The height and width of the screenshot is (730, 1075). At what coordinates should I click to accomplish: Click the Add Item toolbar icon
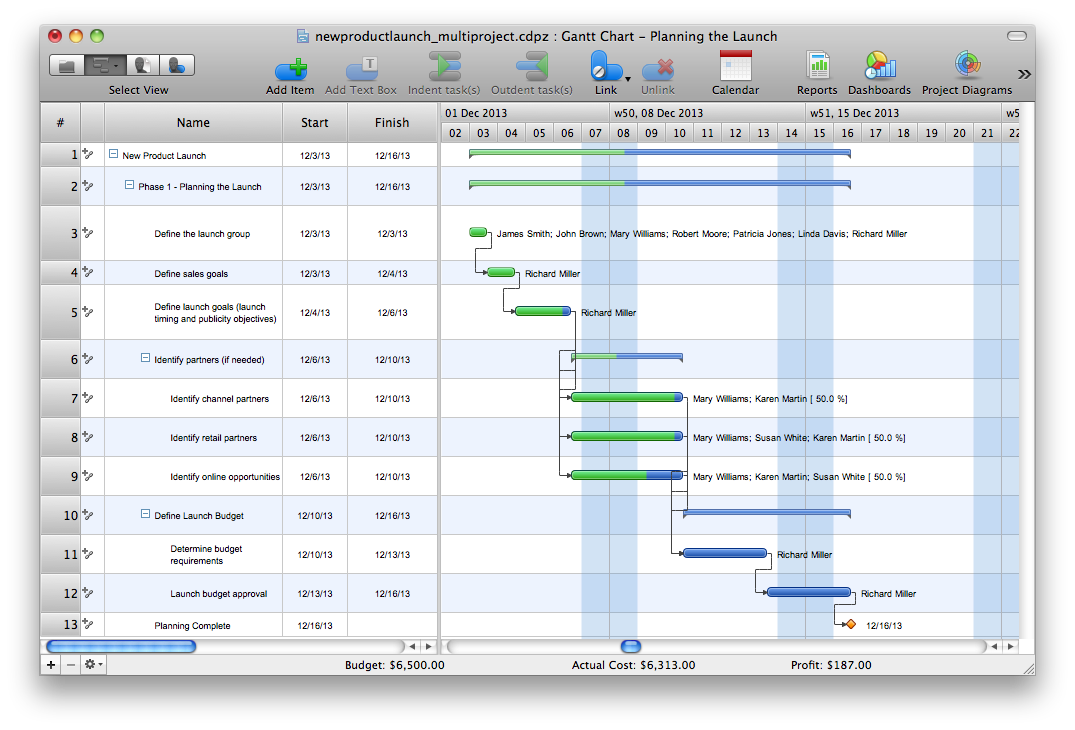tap(290, 67)
